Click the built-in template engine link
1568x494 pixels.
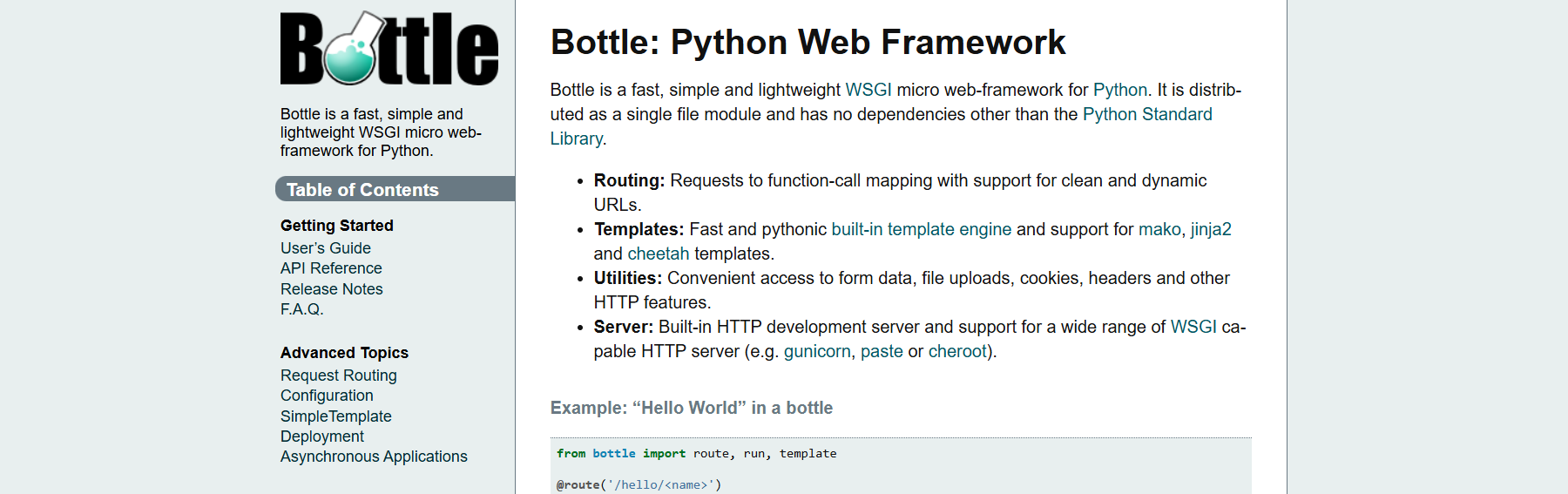[x=921, y=229]
